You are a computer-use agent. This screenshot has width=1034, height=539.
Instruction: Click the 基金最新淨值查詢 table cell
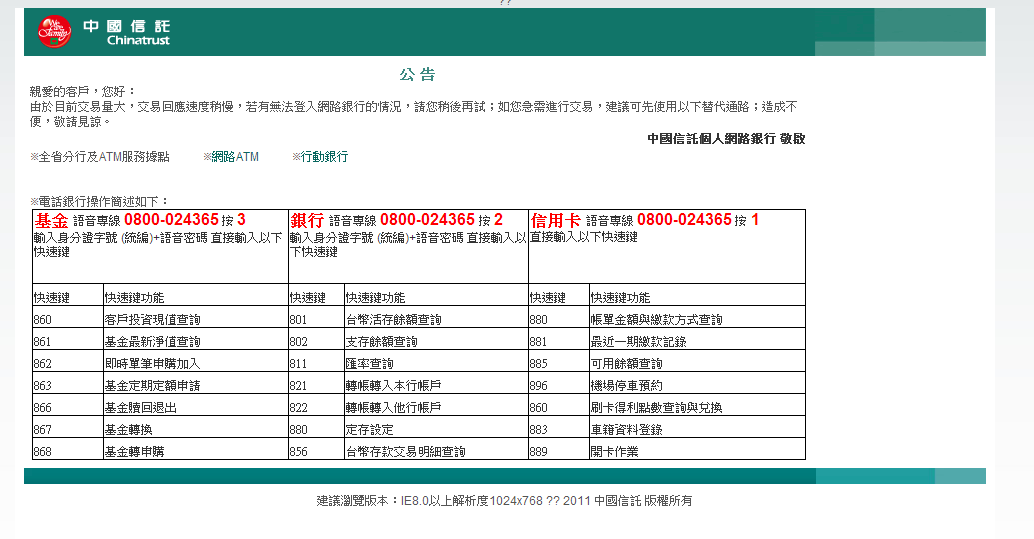tap(152, 342)
